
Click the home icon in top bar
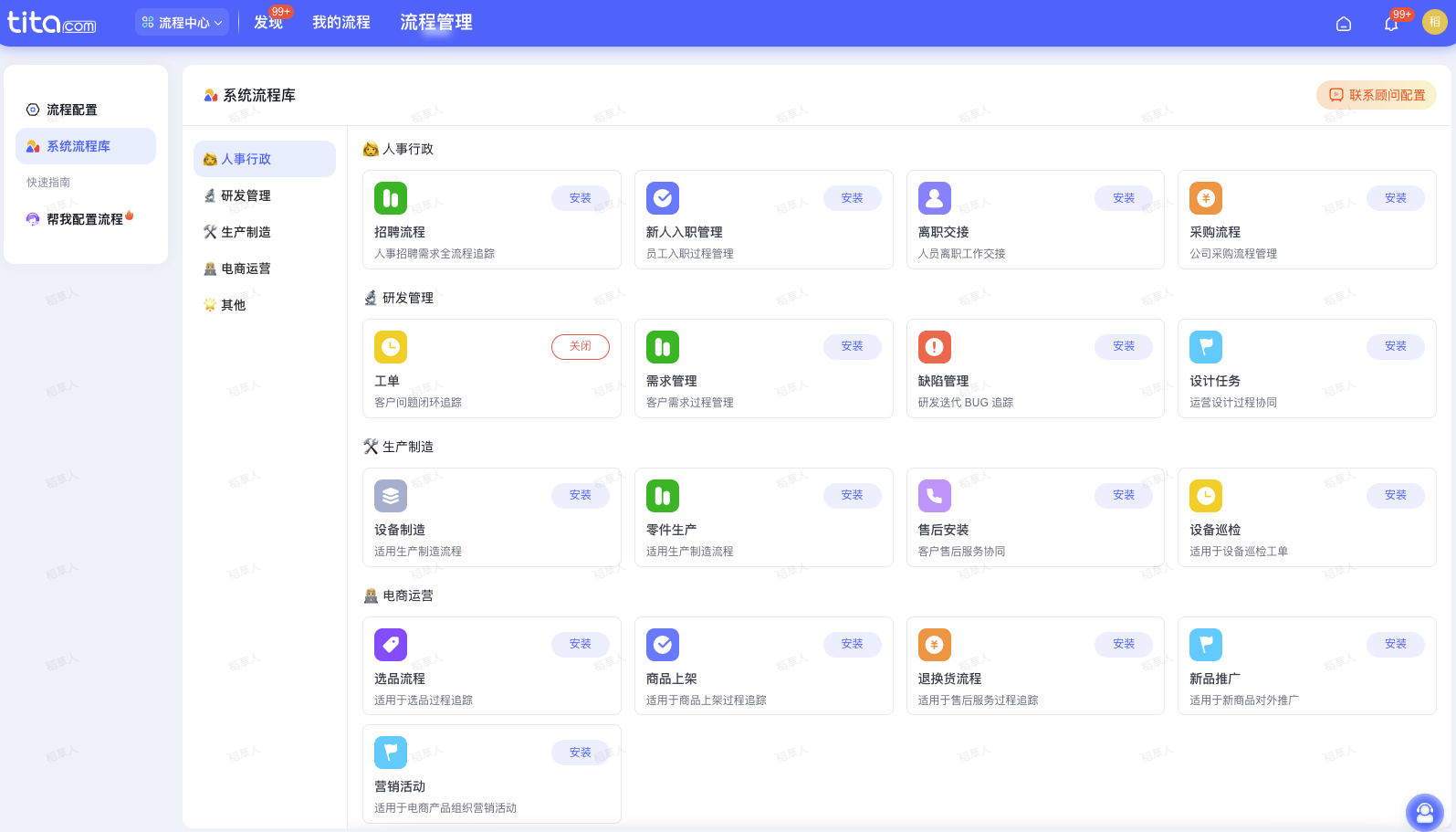(1344, 24)
